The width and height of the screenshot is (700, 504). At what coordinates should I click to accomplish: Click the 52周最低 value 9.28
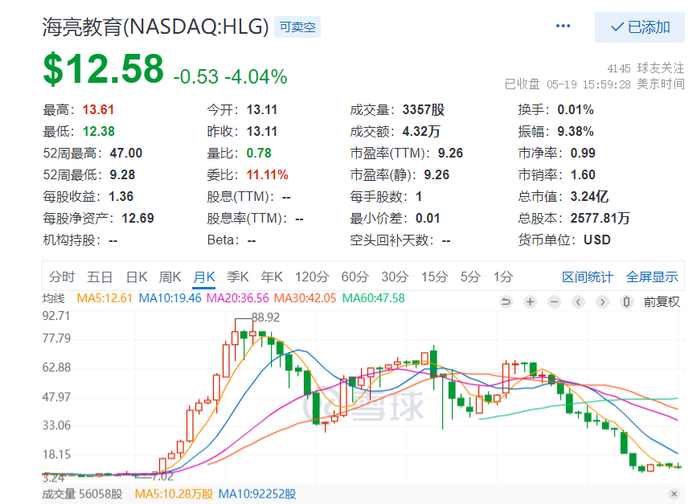coord(122,175)
